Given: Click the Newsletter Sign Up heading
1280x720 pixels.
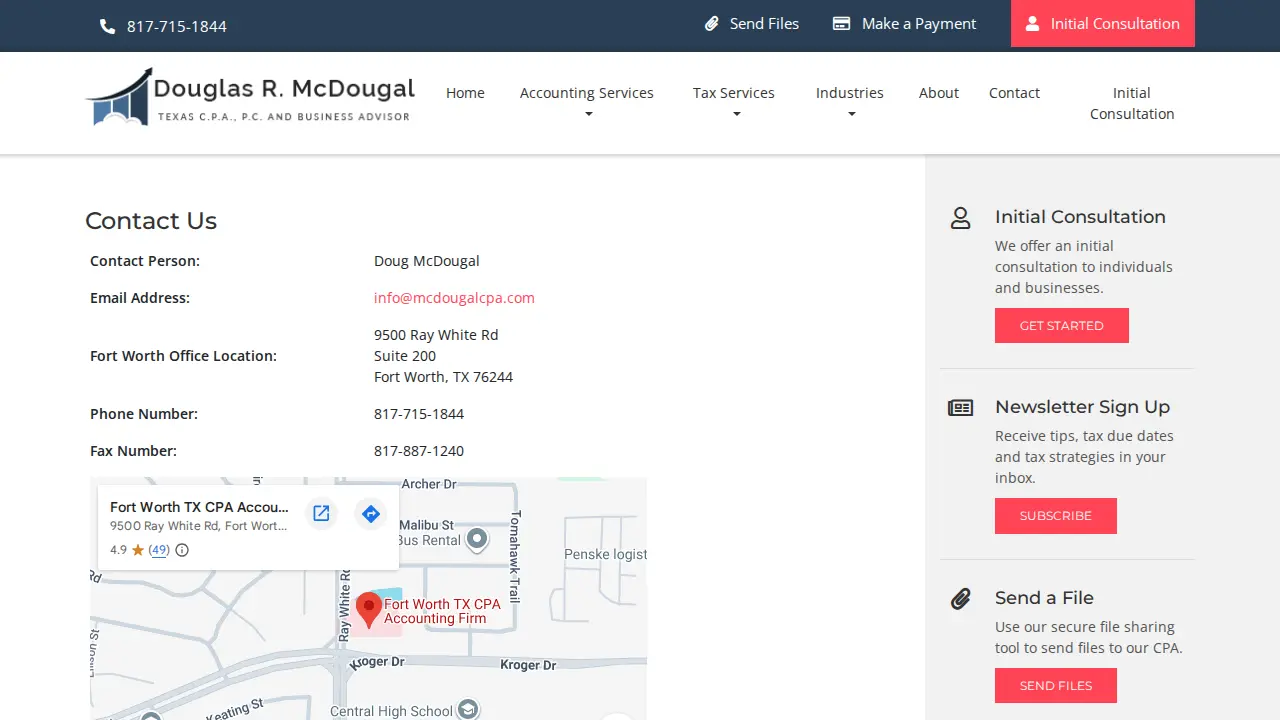Looking at the screenshot, I should pyautogui.click(x=1082, y=407).
